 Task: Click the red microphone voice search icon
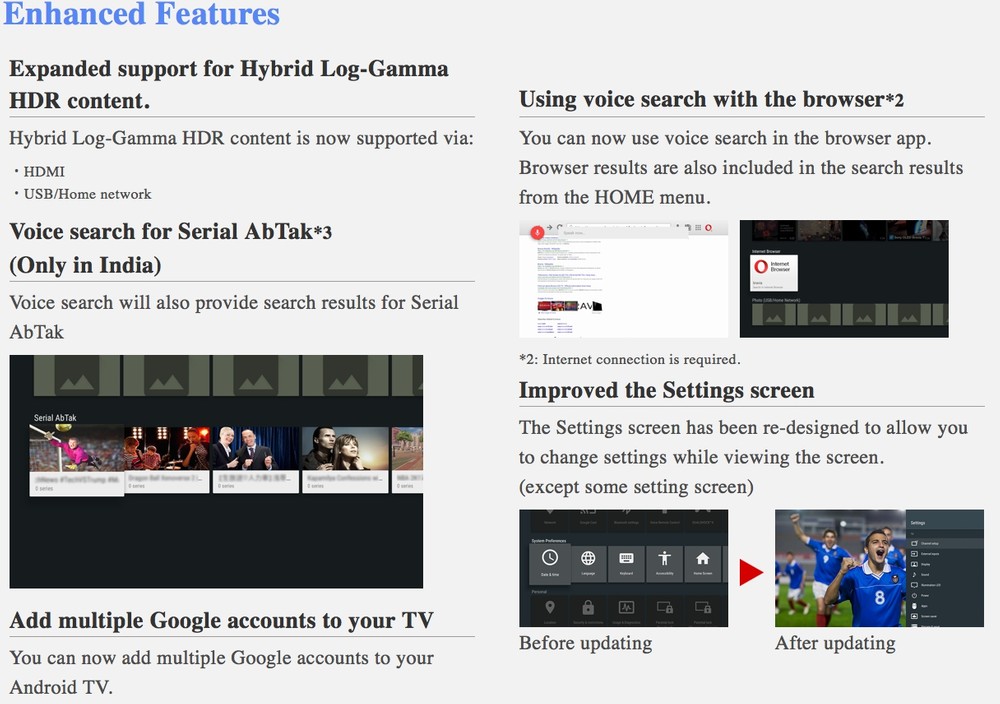[x=537, y=231]
